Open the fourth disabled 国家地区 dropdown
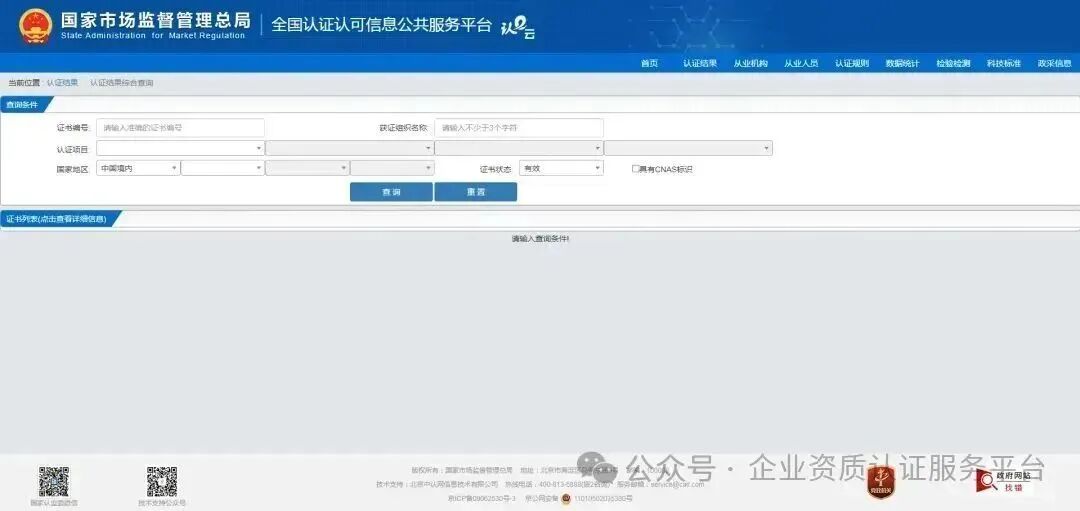Image resolution: width=1080 pixels, height=511 pixels. [392, 168]
